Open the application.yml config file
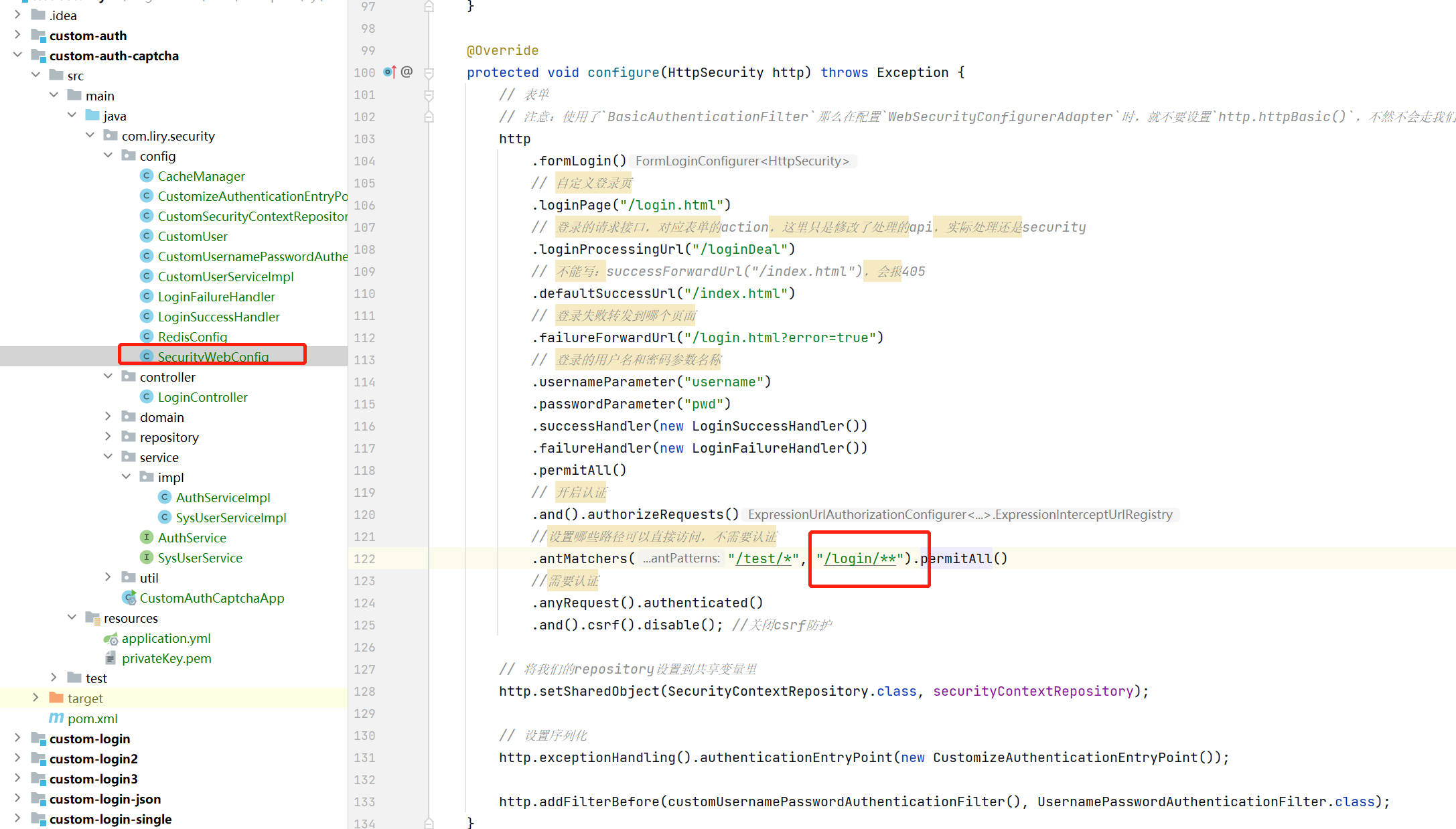 pyautogui.click(x=165, y=638)
